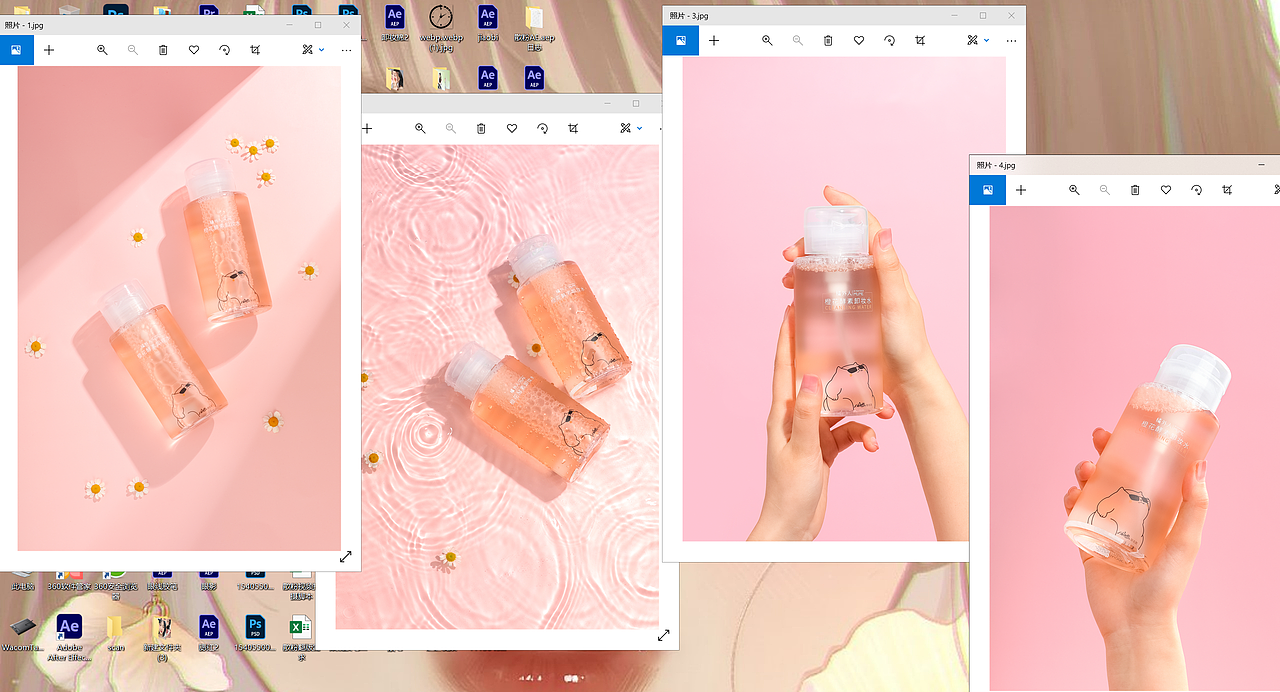Viewport: 1280px width, 692px height.
Task: Click the 照片 - 3.jpg window title
Action: pos(688,15)
